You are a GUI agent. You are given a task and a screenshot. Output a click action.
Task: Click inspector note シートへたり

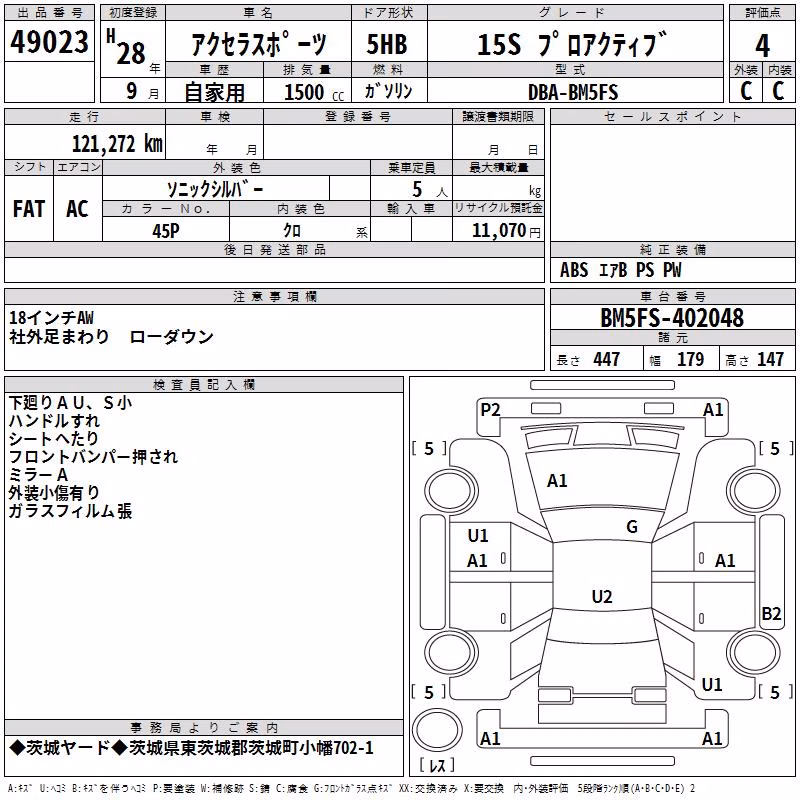click(x=54, y=439)
